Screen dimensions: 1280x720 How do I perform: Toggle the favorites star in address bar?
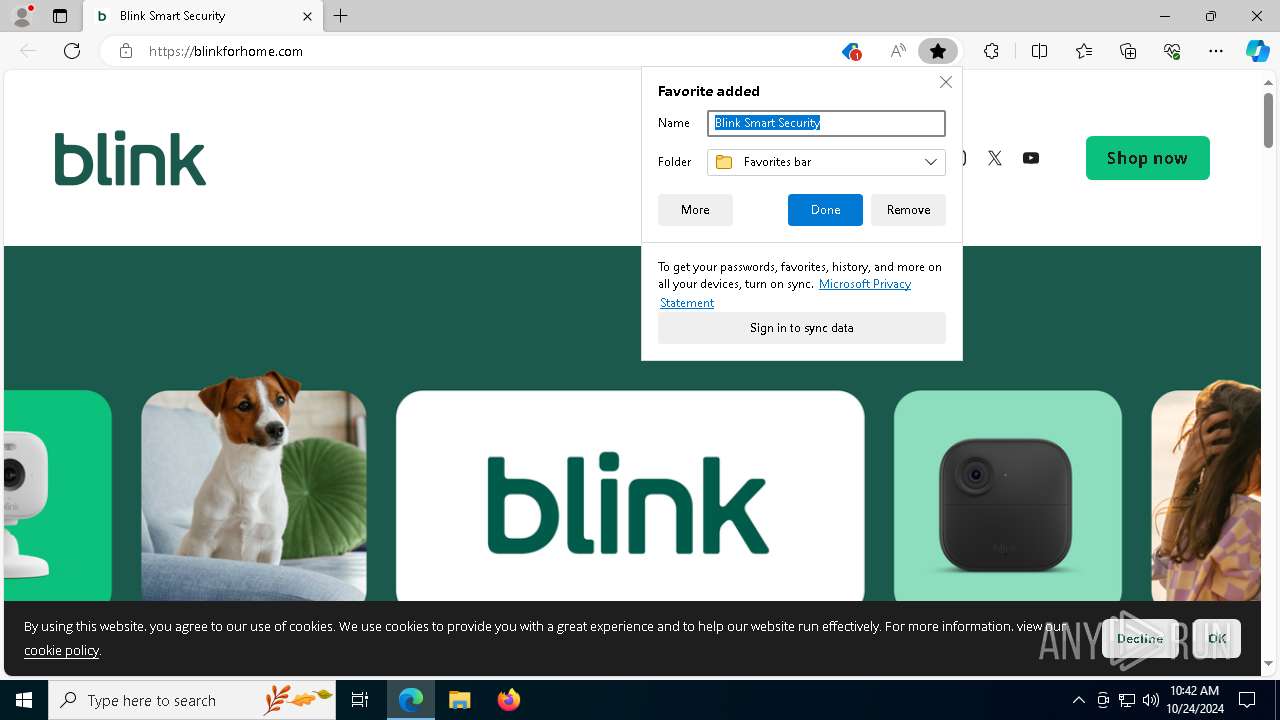[x=937, y=51]
